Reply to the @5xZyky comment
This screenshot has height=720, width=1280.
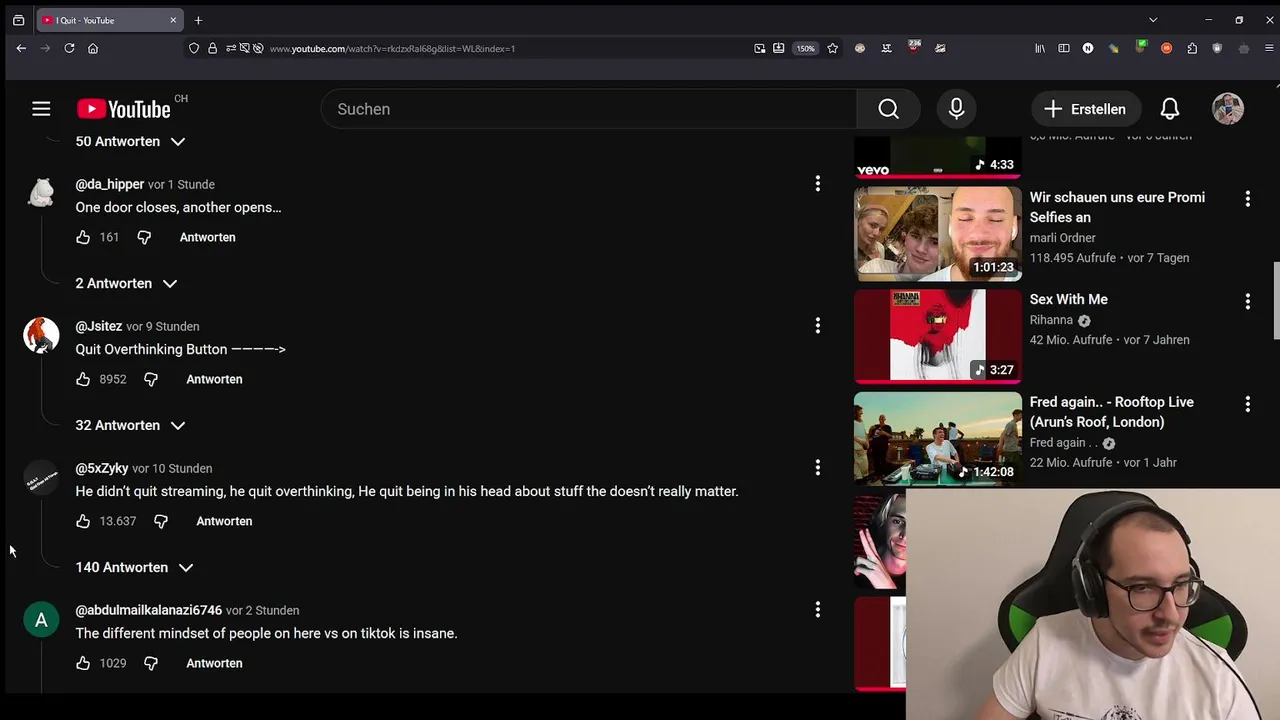point(224,521)
